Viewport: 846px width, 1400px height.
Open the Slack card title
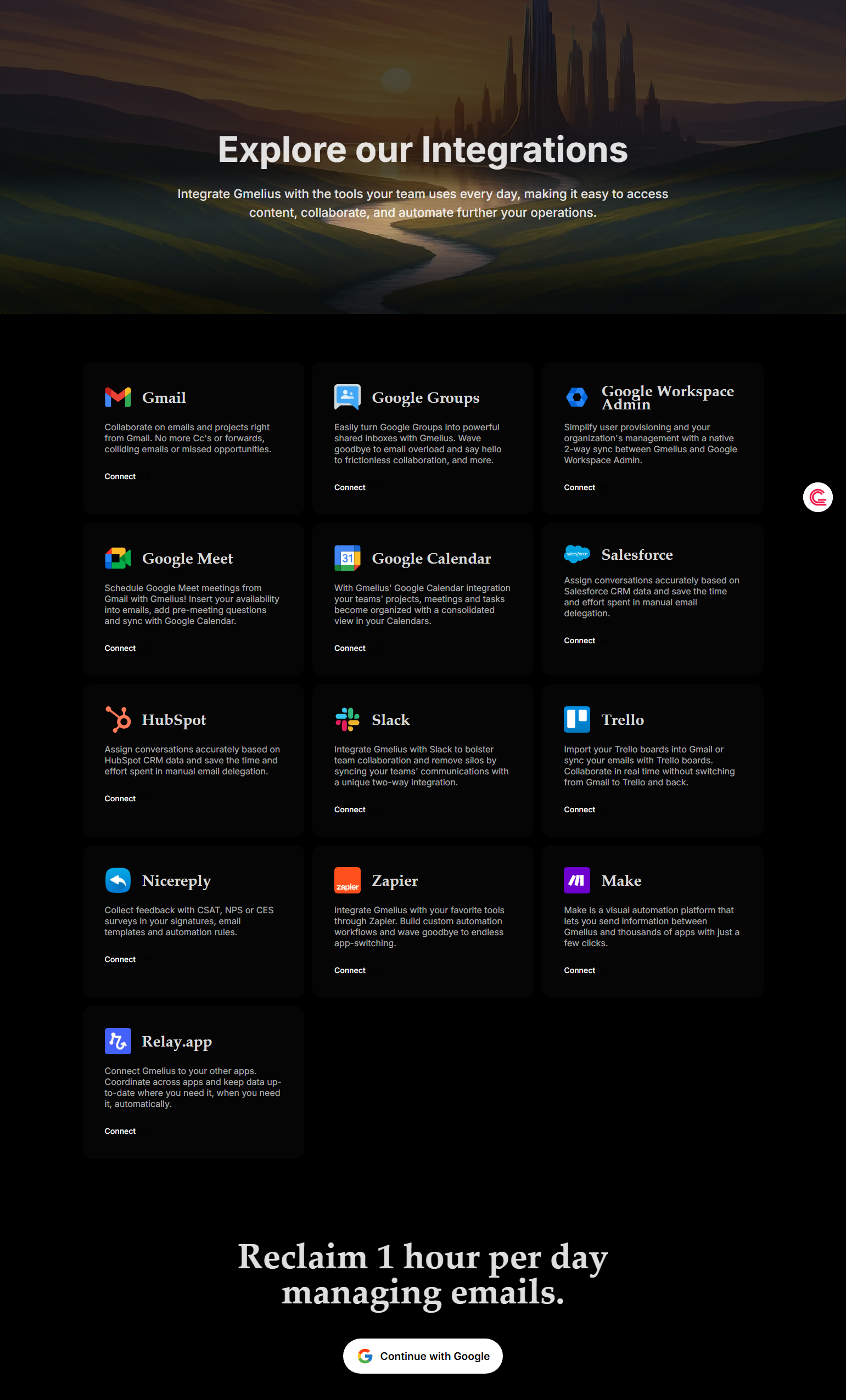(390, 719)
